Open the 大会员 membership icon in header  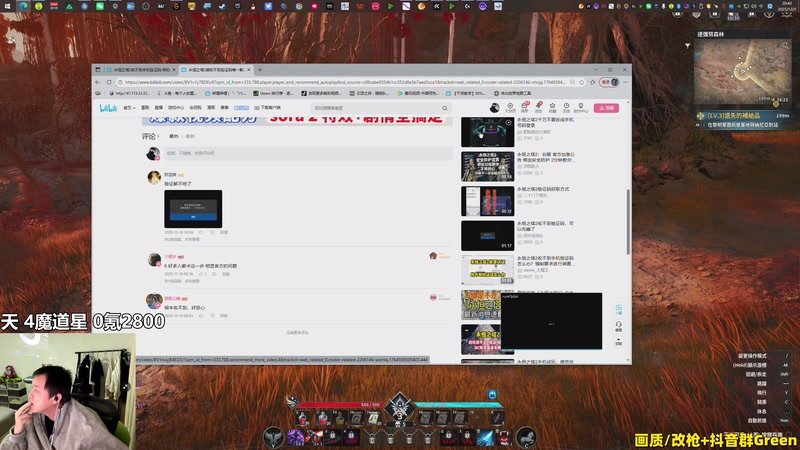(510, 107)
